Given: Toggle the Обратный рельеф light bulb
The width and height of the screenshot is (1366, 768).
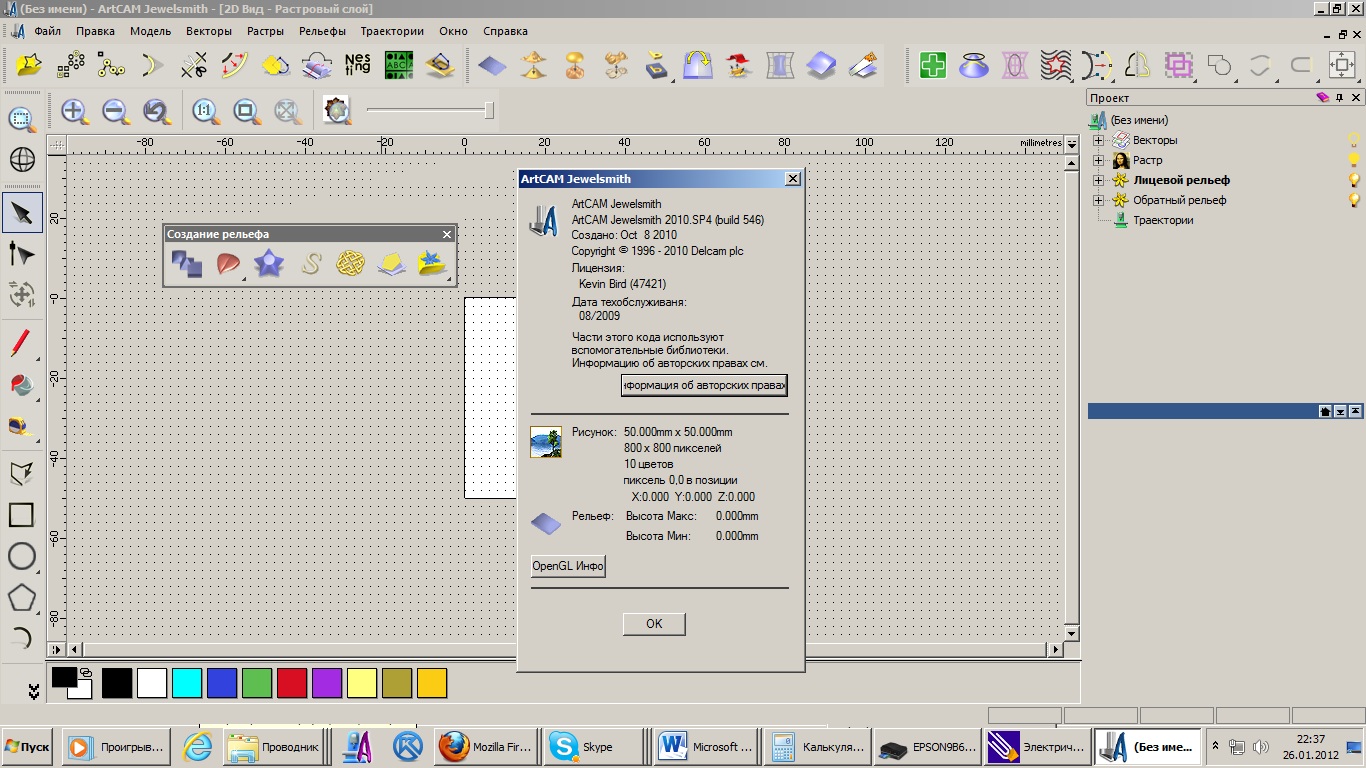Looking at the screenshot, I should [1354, 200].
